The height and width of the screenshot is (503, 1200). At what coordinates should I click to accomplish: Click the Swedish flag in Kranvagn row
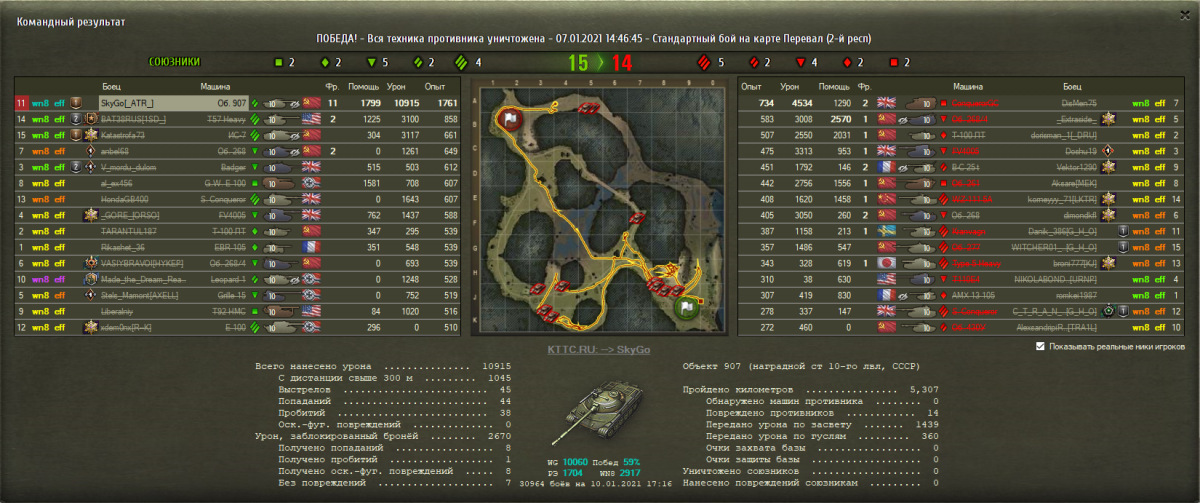coord(886,231)
